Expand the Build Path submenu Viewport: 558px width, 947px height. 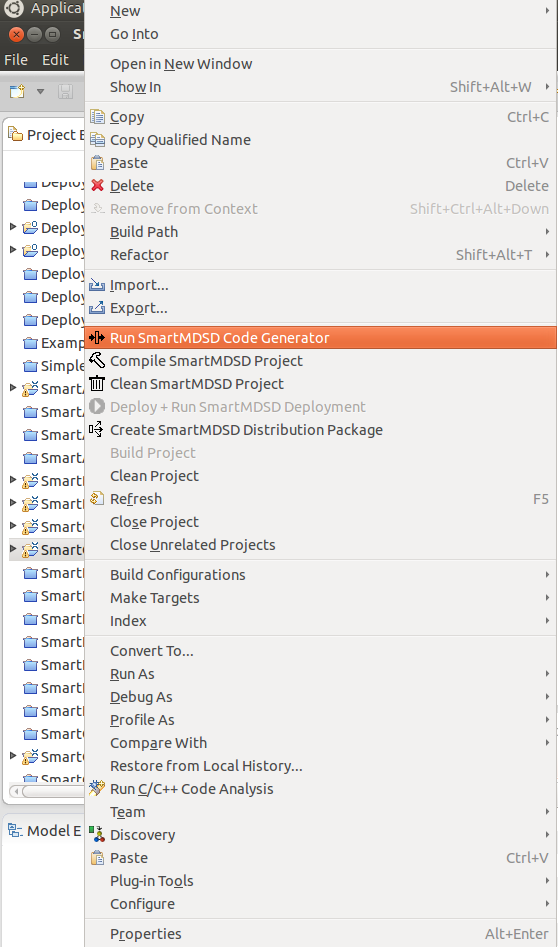320,232
